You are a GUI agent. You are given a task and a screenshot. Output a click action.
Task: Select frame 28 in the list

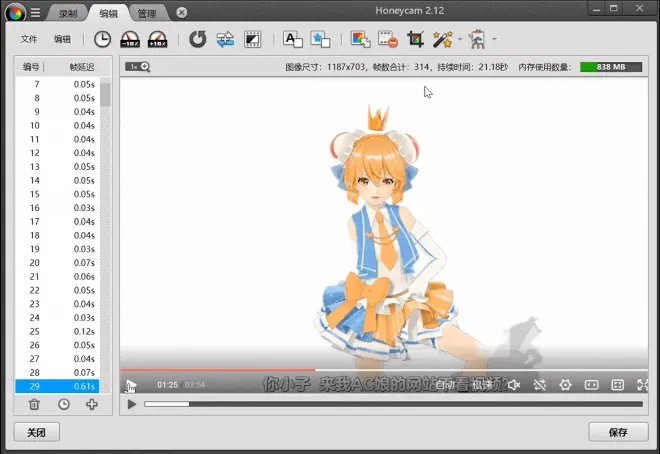pyautogui.click(x=57, y=372)
